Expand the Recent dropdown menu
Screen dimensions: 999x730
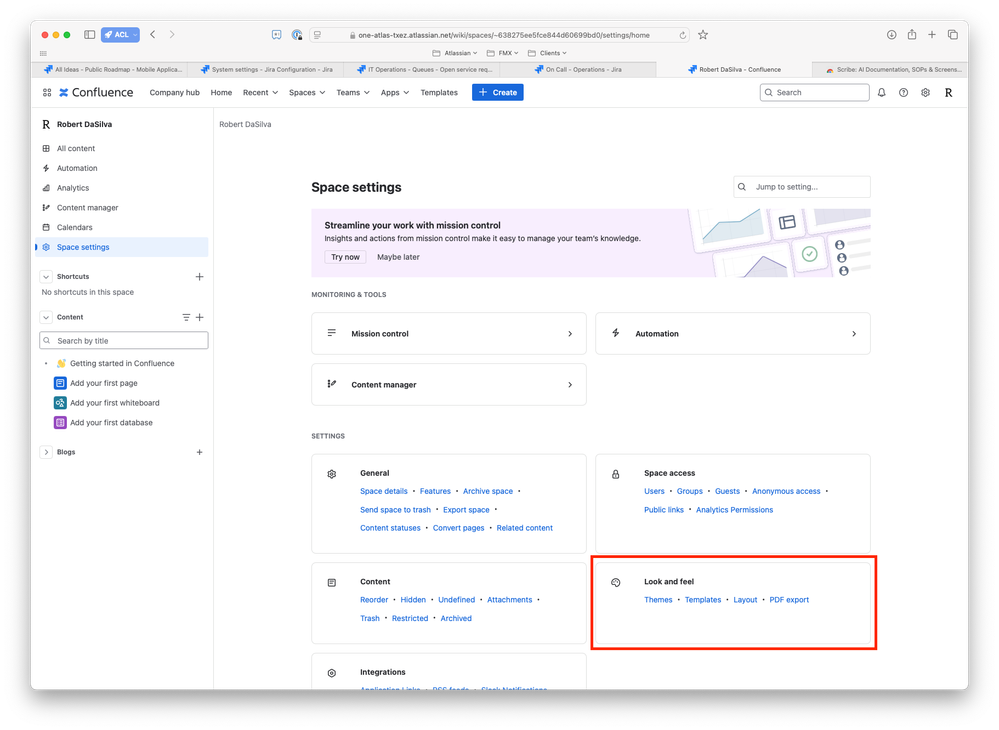click(260, 92)
